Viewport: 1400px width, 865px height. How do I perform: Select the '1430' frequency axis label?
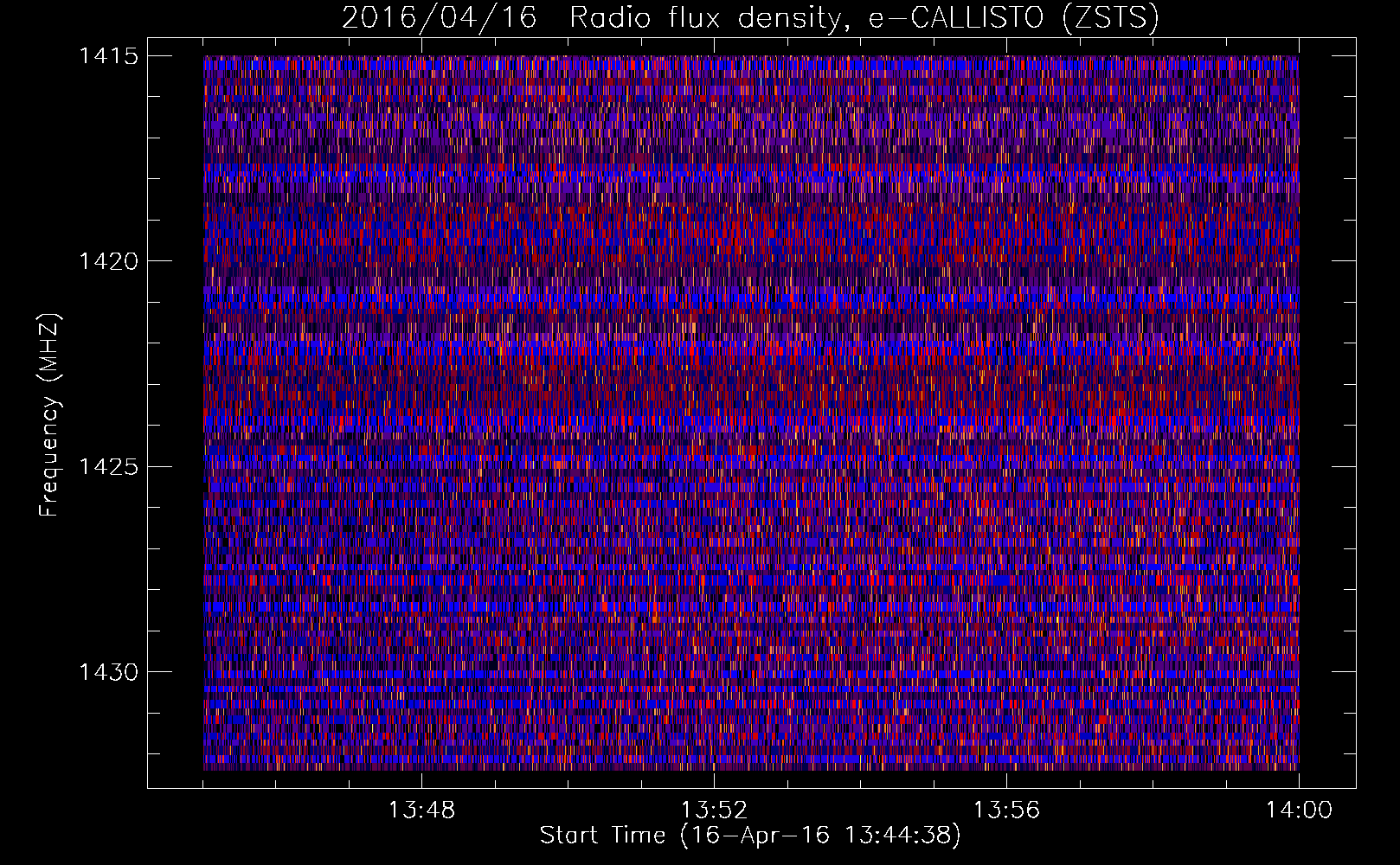tap(109, 672)
